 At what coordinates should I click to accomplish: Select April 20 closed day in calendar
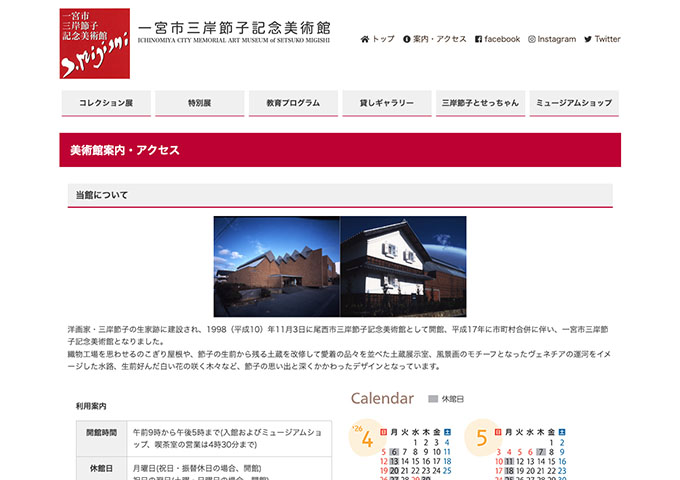click(394, 471)
